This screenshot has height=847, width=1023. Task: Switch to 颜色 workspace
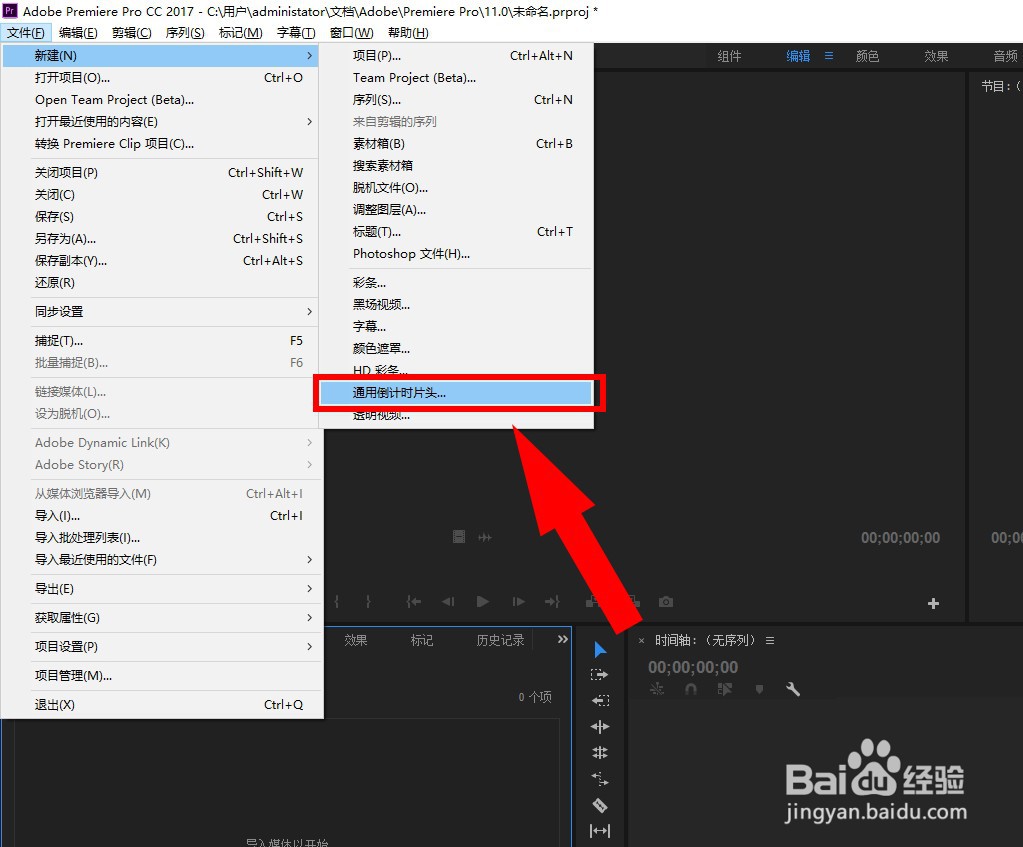(x=867, y=56)
